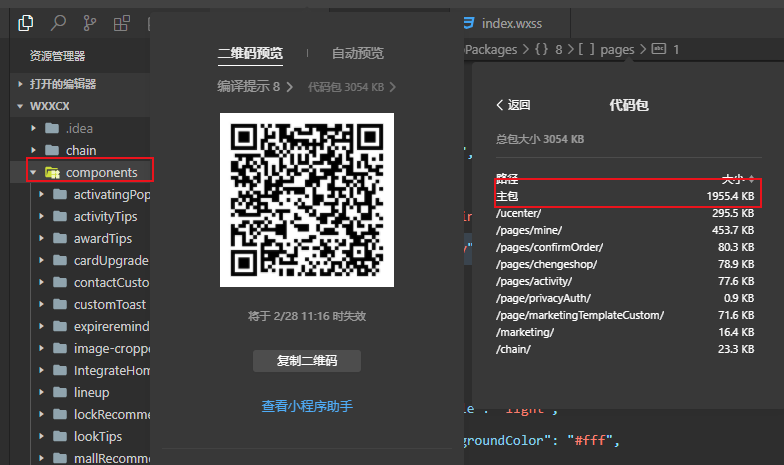Click the 复制二维码 button

click(307, 360)
